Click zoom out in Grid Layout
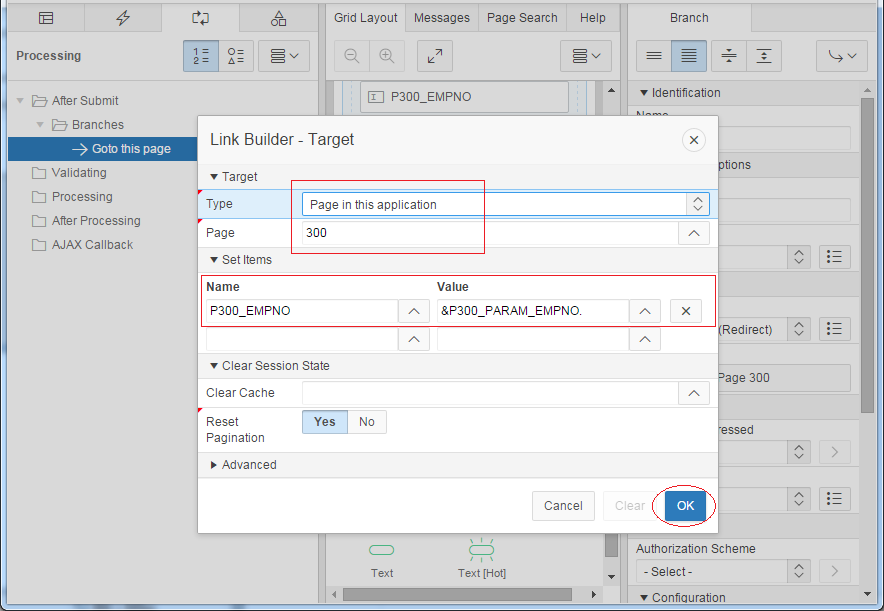 352,56
